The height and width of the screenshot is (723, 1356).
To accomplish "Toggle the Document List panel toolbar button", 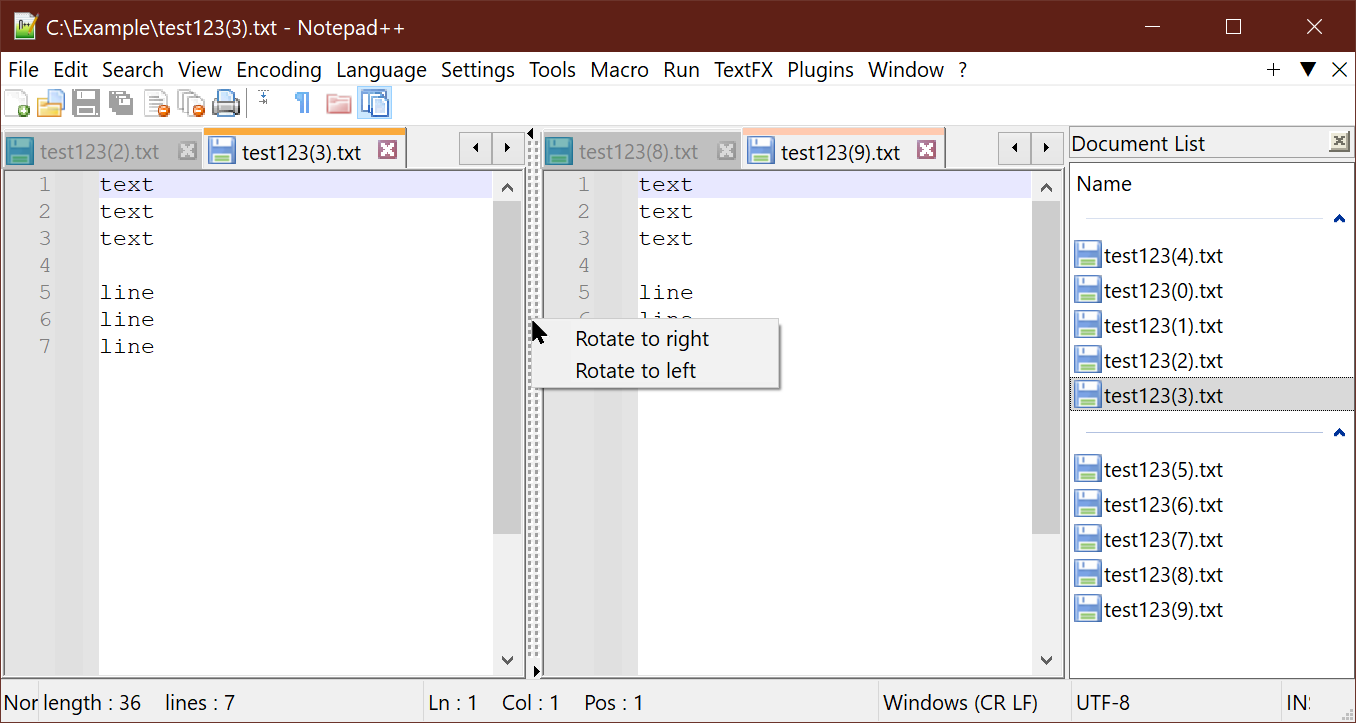I will [x=374, y=103].
